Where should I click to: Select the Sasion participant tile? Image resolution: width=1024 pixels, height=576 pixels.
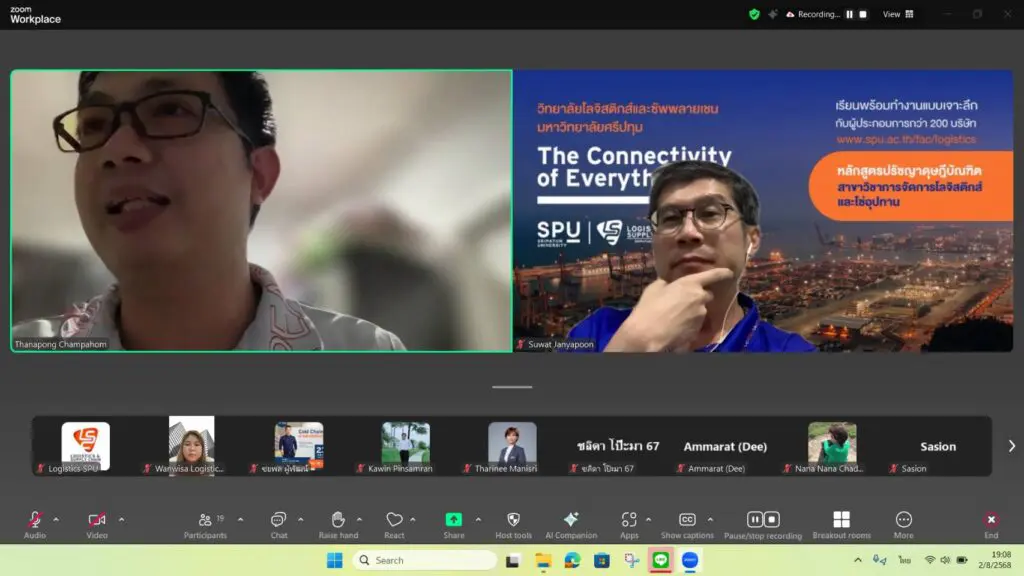tap(938, 446)
